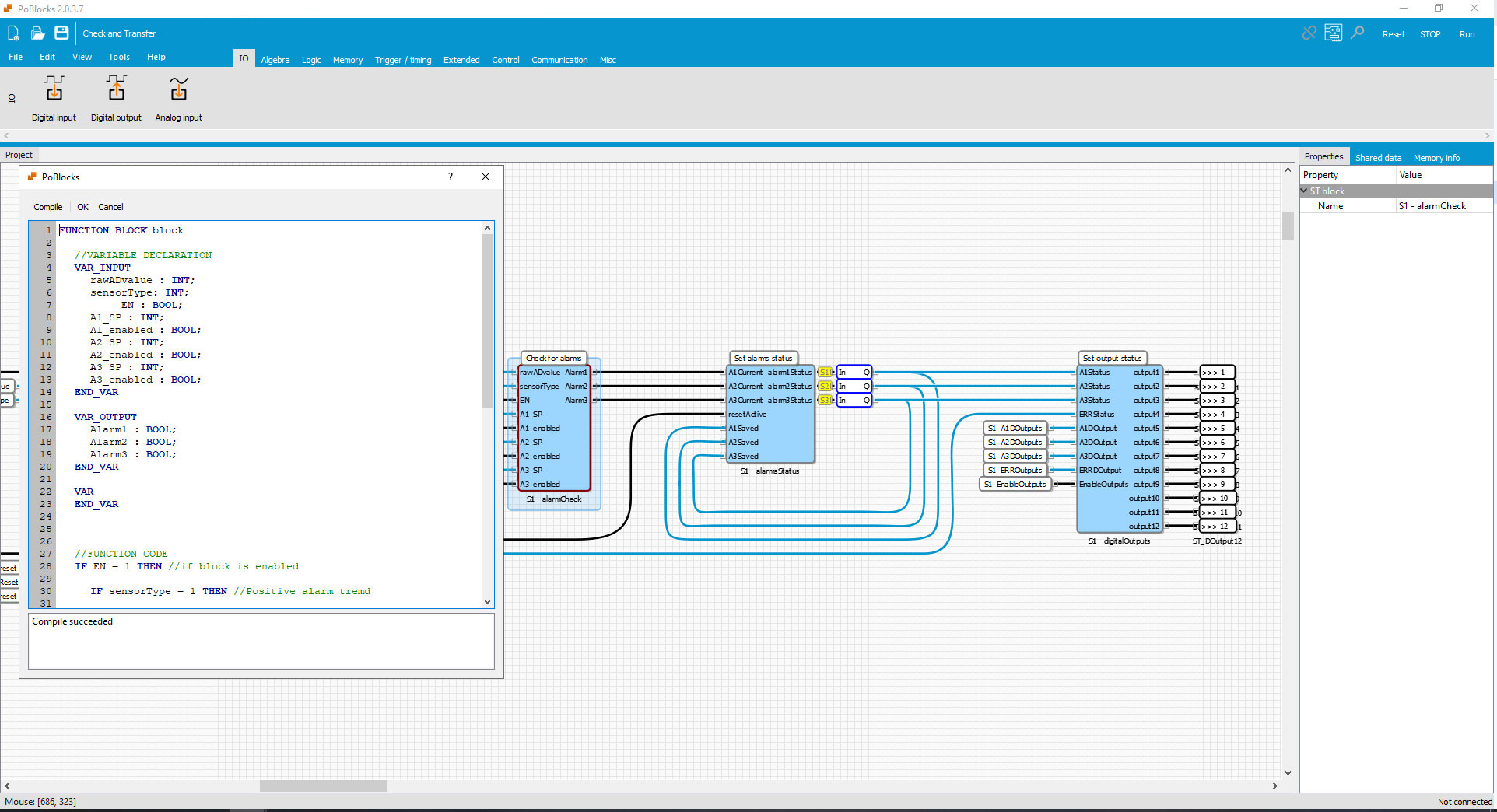Image resolution: width=1497 pixels, height=812 pixels.
Task: Open the Memory info tab
Action: pyautogui.click(x=1436, y=158)
